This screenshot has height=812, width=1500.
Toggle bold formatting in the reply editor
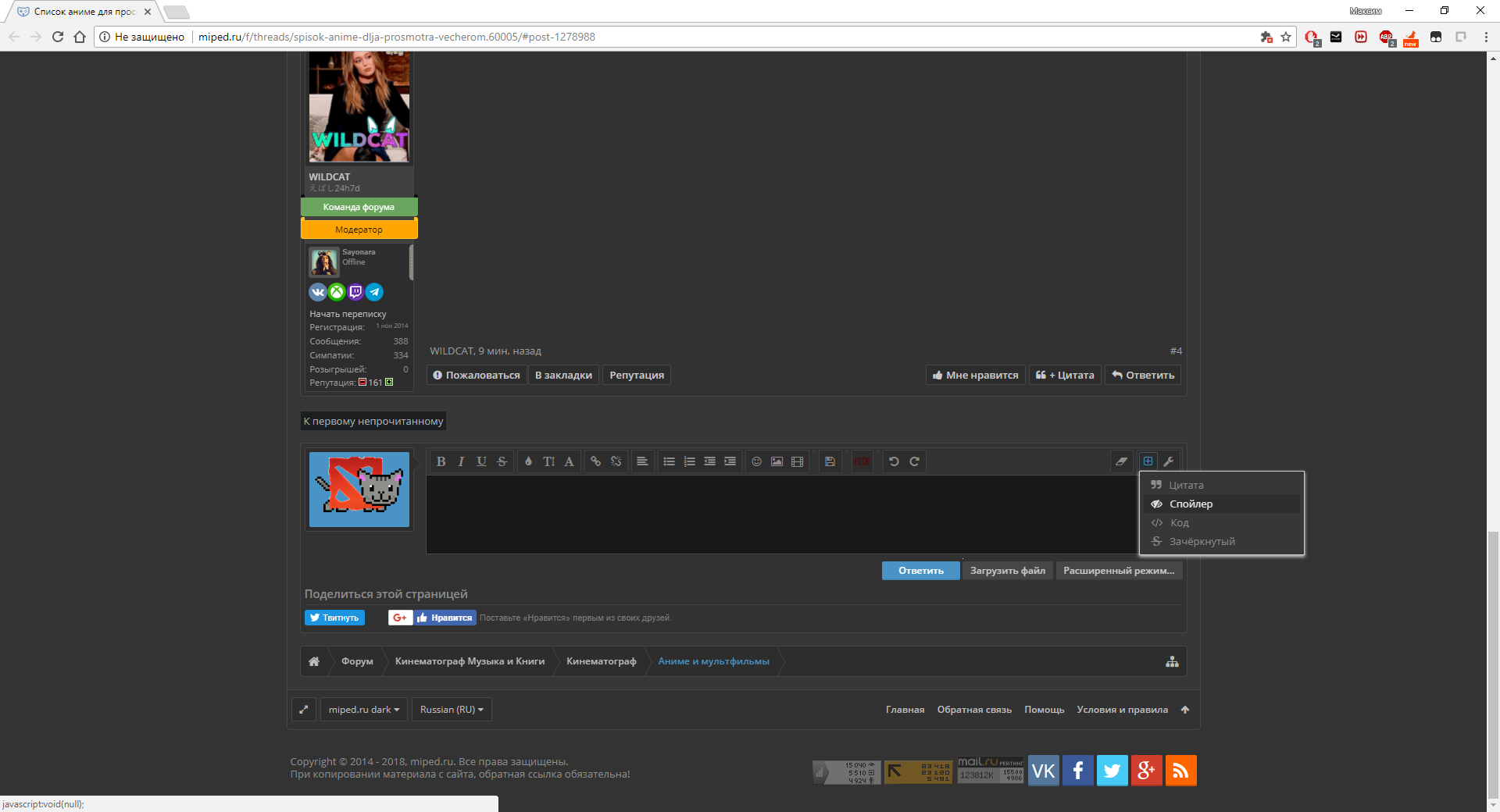pos(441,461)
